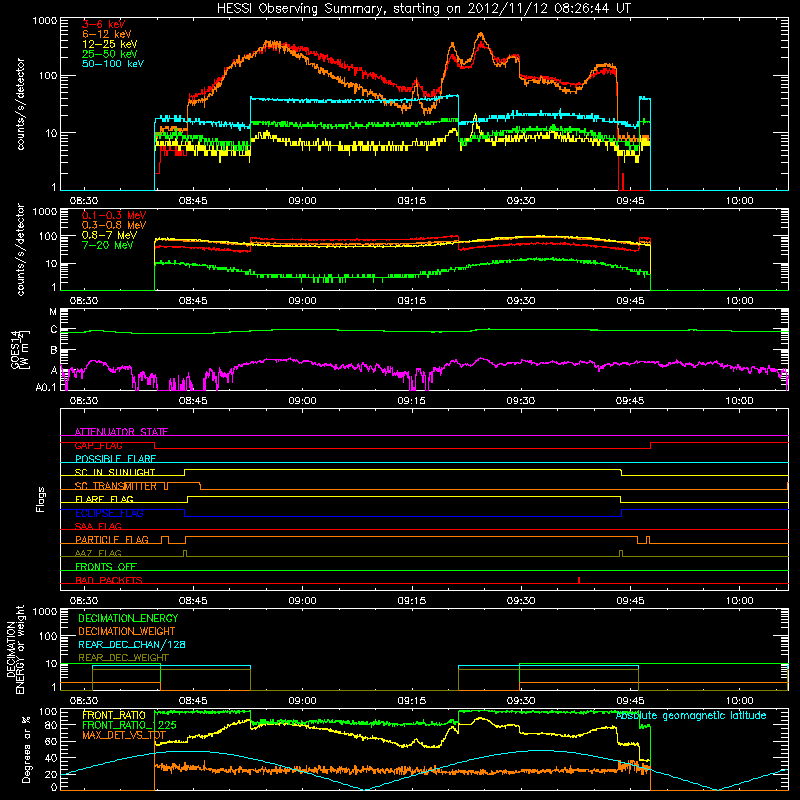Click the 09:30 tick under the GOES panel
This screenshot has width=800, height=800.
521,401
